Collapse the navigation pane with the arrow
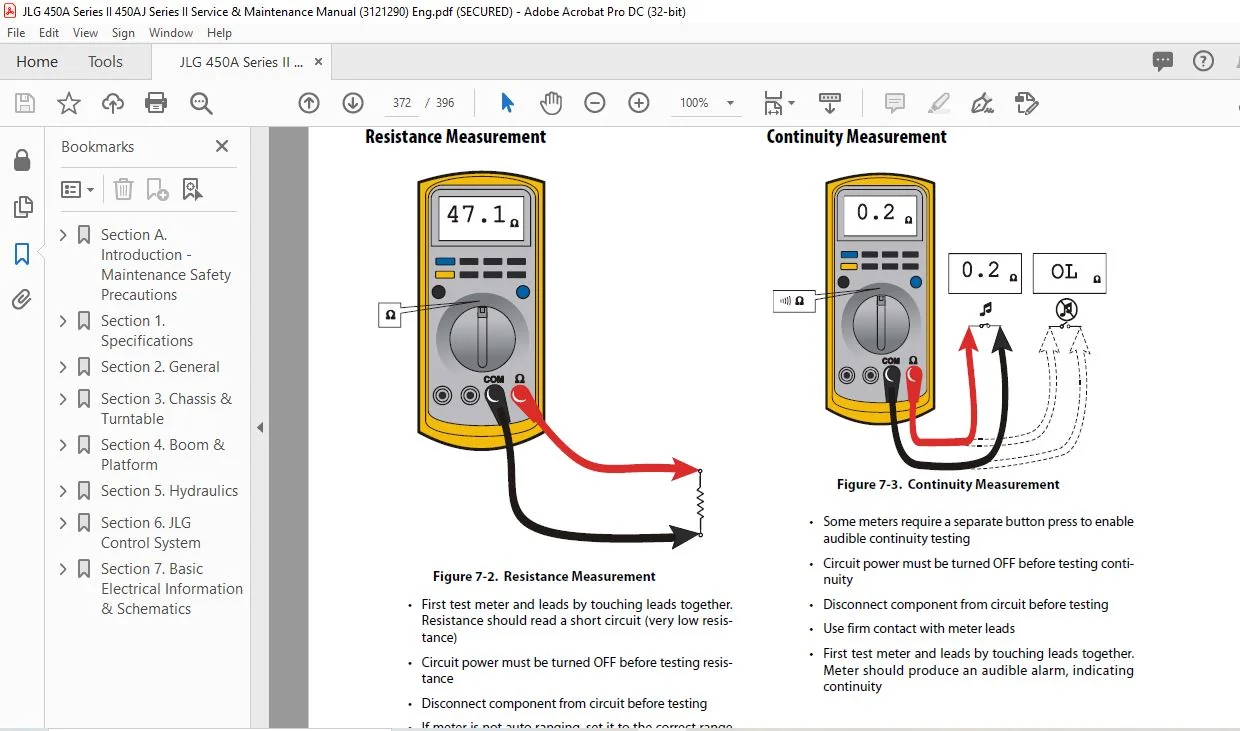1240x731 pixels. click(260, 427)
